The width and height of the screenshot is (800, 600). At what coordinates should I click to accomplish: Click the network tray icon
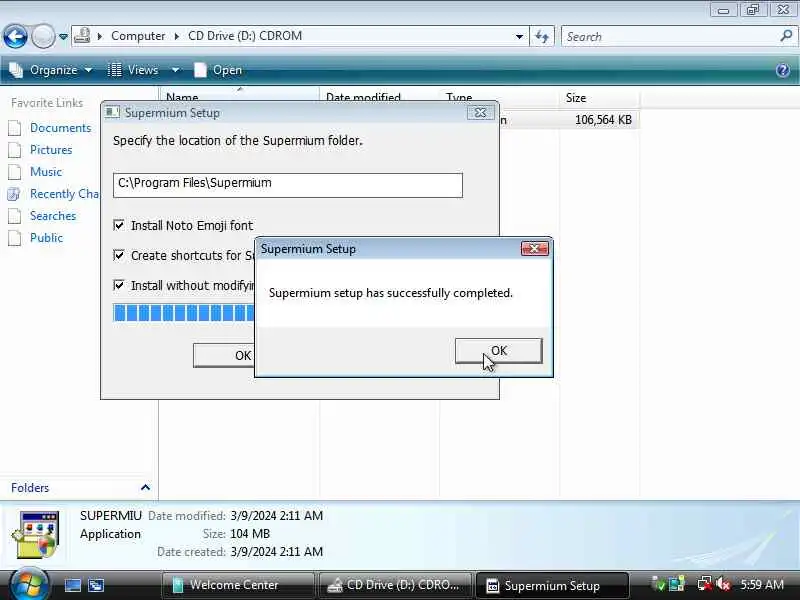pyautogui.click(x=705, y=584)
